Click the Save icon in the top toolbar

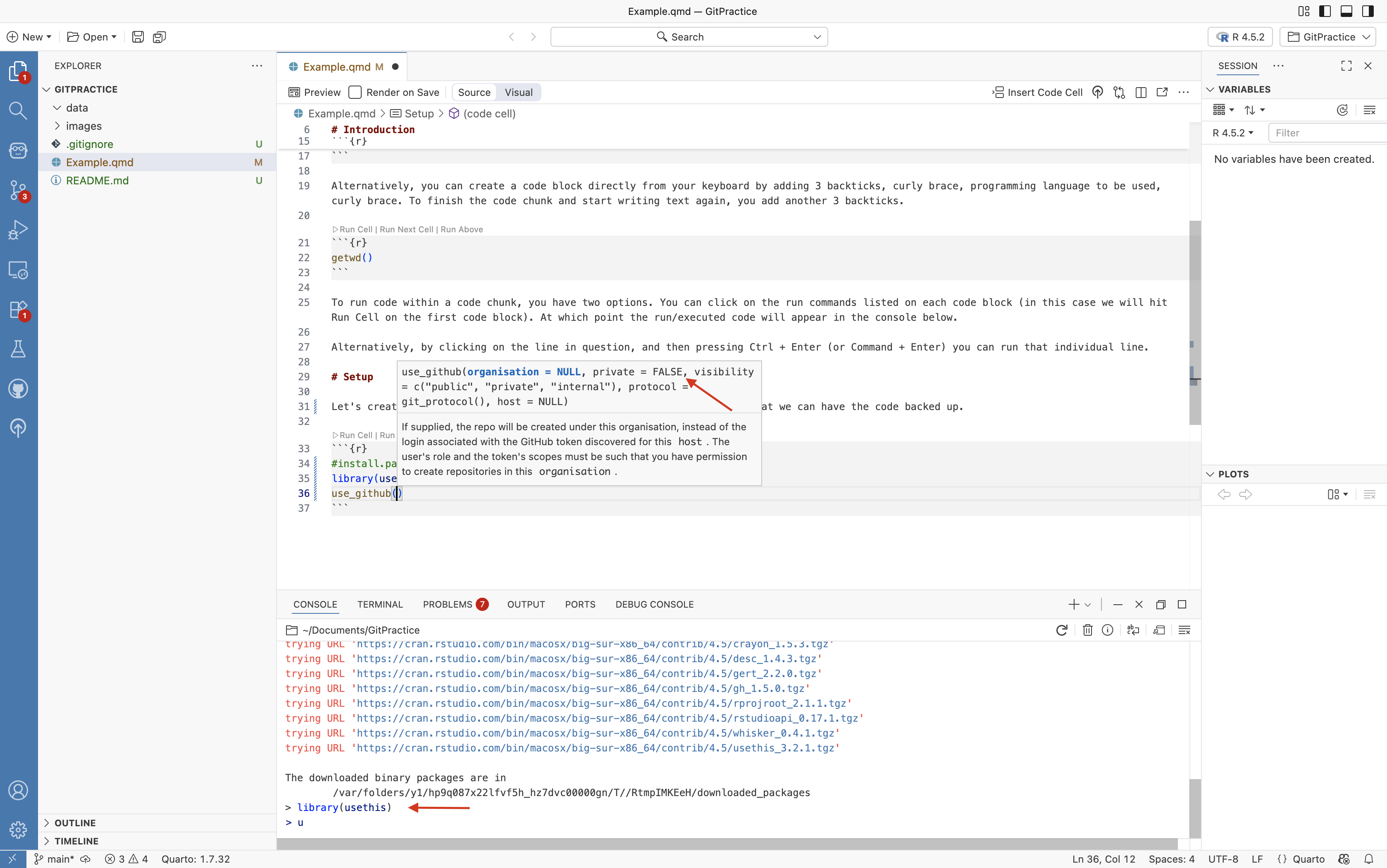pyautogui.click(x=138, y=37)
